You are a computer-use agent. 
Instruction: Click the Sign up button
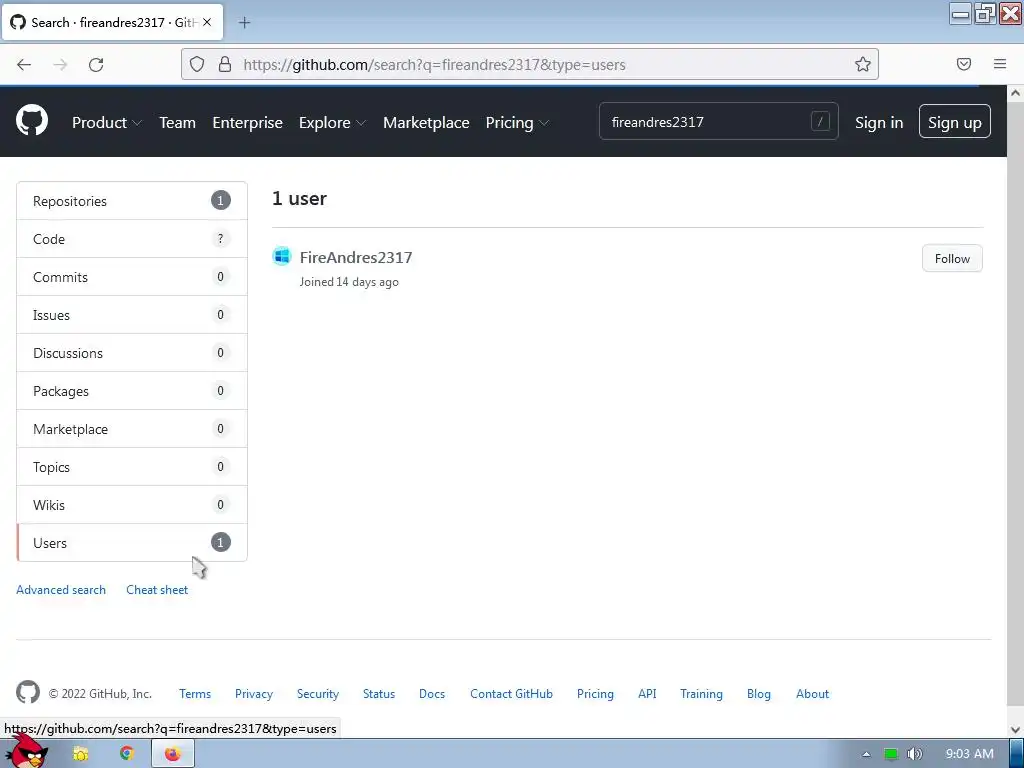point(954,121)
